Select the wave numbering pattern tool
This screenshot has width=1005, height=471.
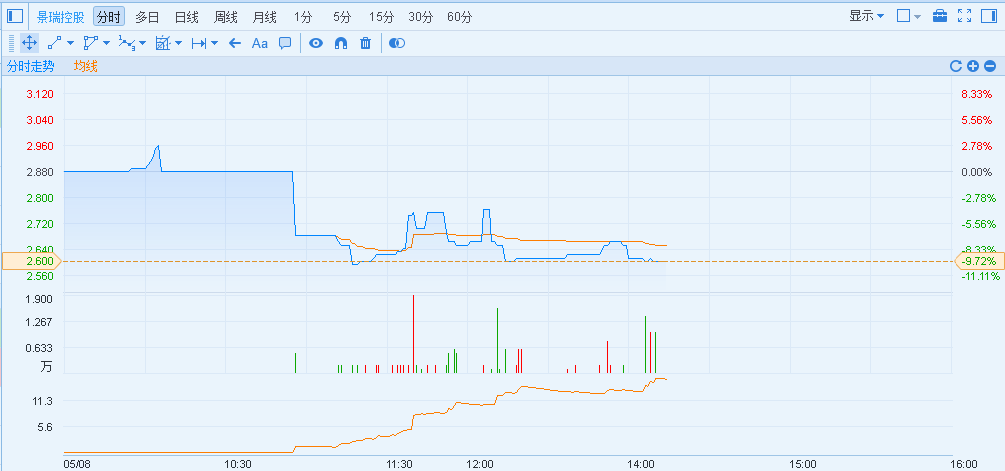(x=127, y=43)
